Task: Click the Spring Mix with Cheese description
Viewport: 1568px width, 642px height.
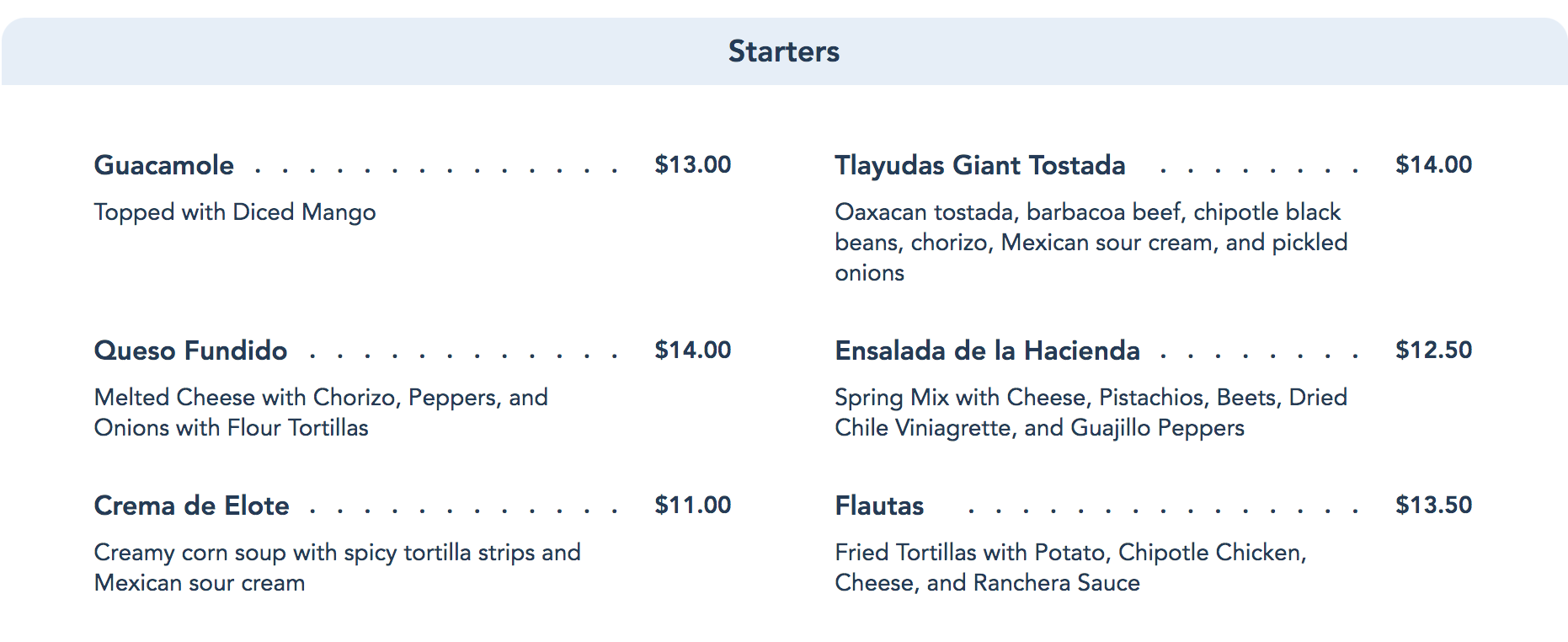Action: [1091, 412]
